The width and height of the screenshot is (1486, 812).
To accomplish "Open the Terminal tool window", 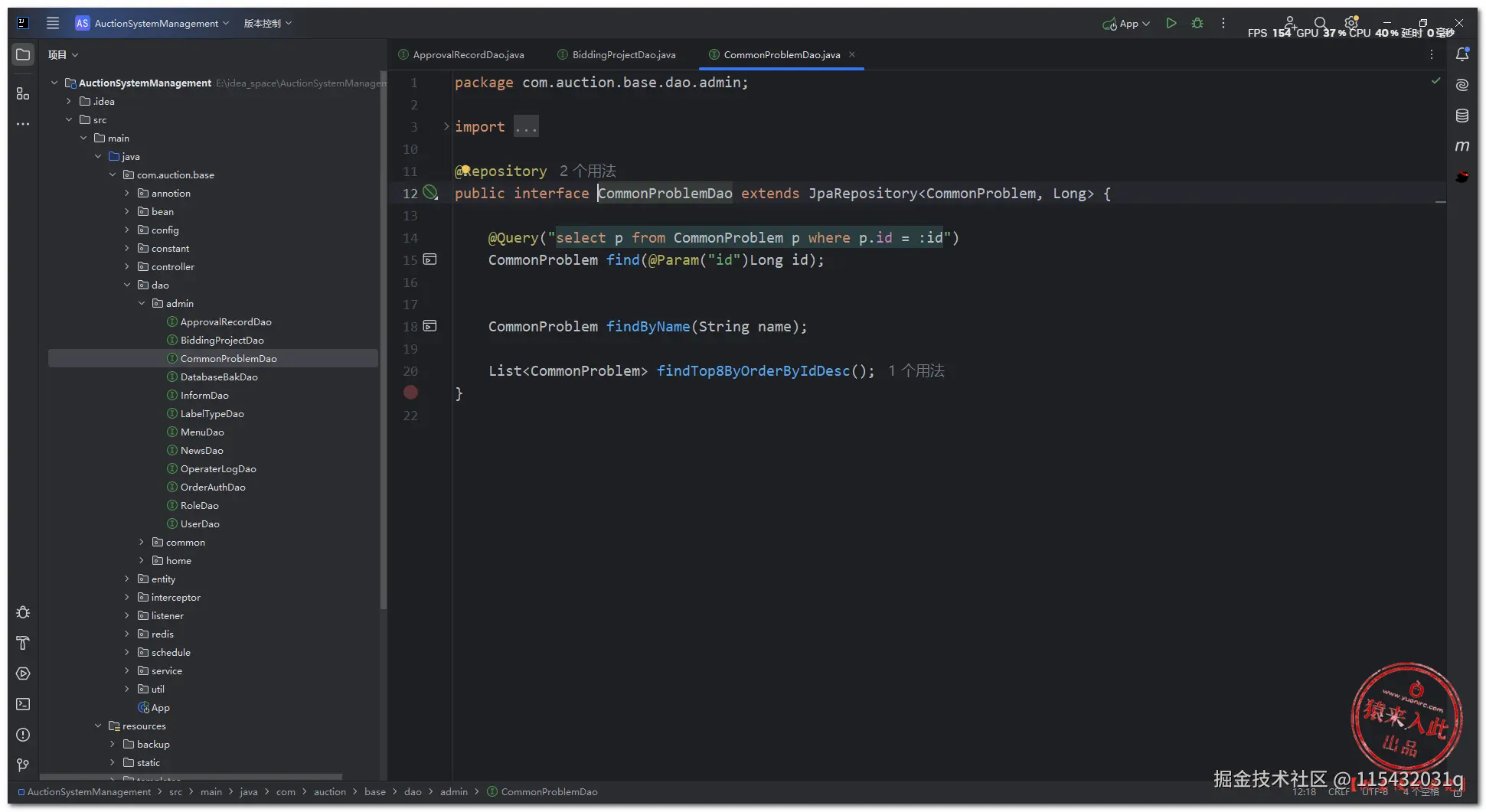I will point(23,704).
